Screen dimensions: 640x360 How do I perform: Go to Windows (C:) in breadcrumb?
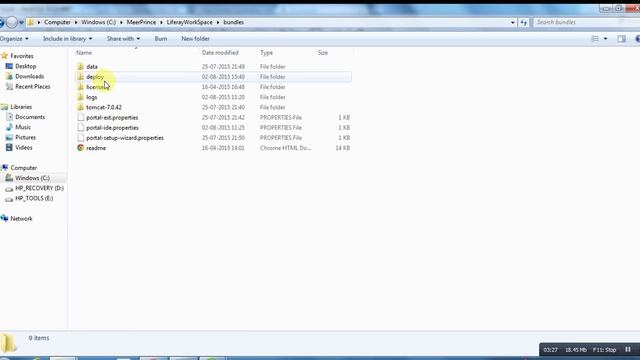click(x=98, y=22)
